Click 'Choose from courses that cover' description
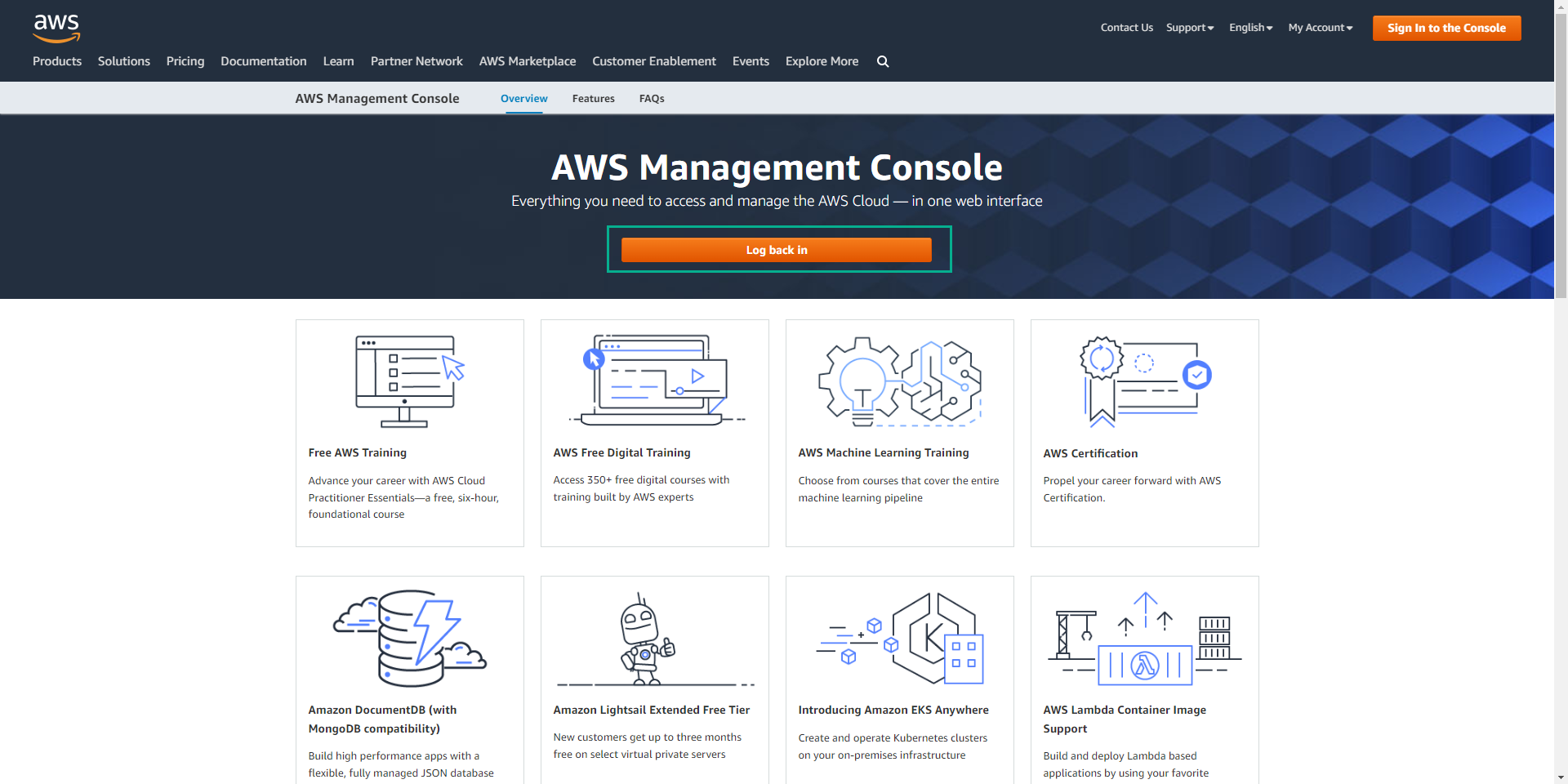The height and width of the screenshot is (784, 1568). [x=898, y=489]
